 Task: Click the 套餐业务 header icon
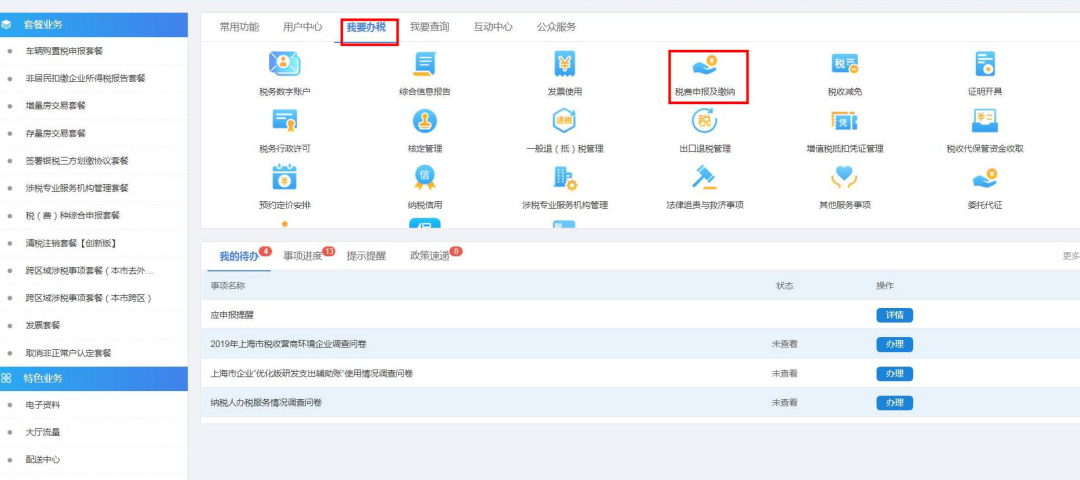[x=6, y=24]
